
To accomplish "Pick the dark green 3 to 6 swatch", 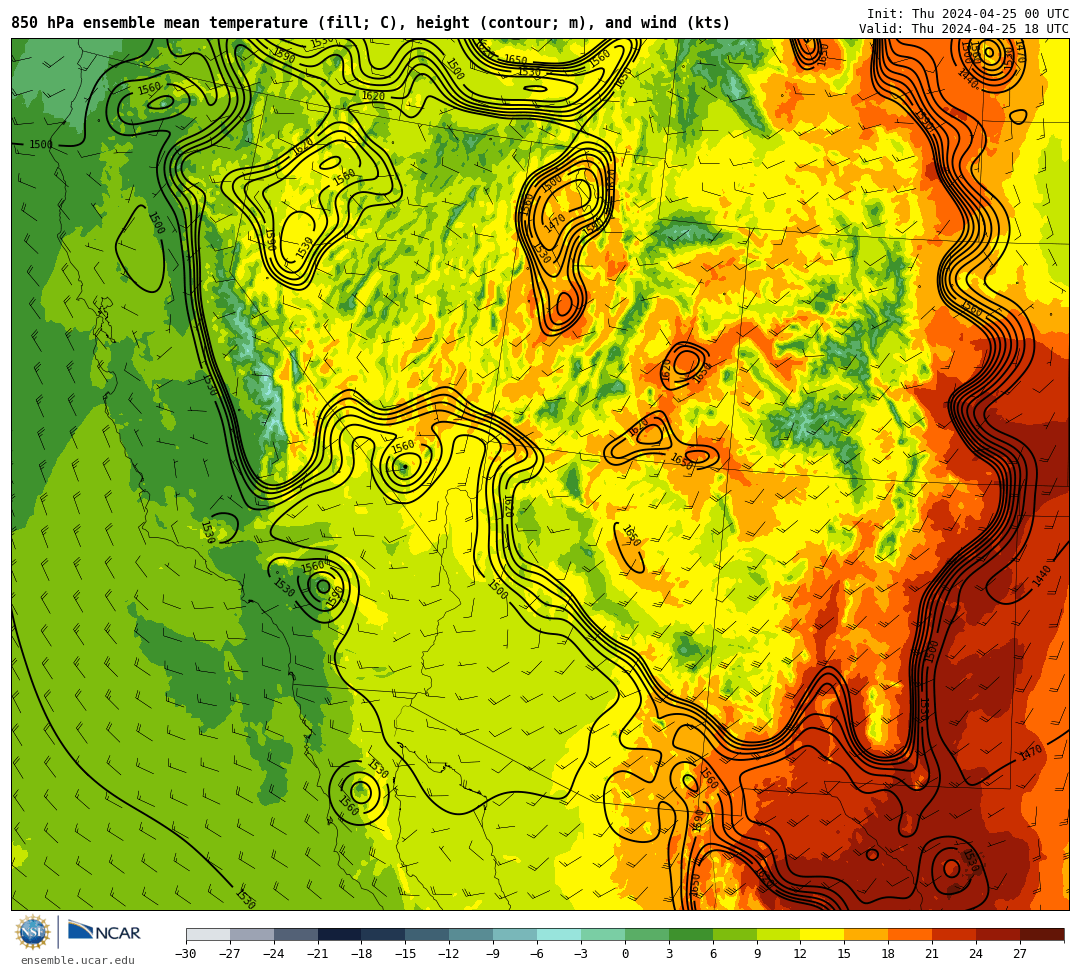I will coord(691,934).
